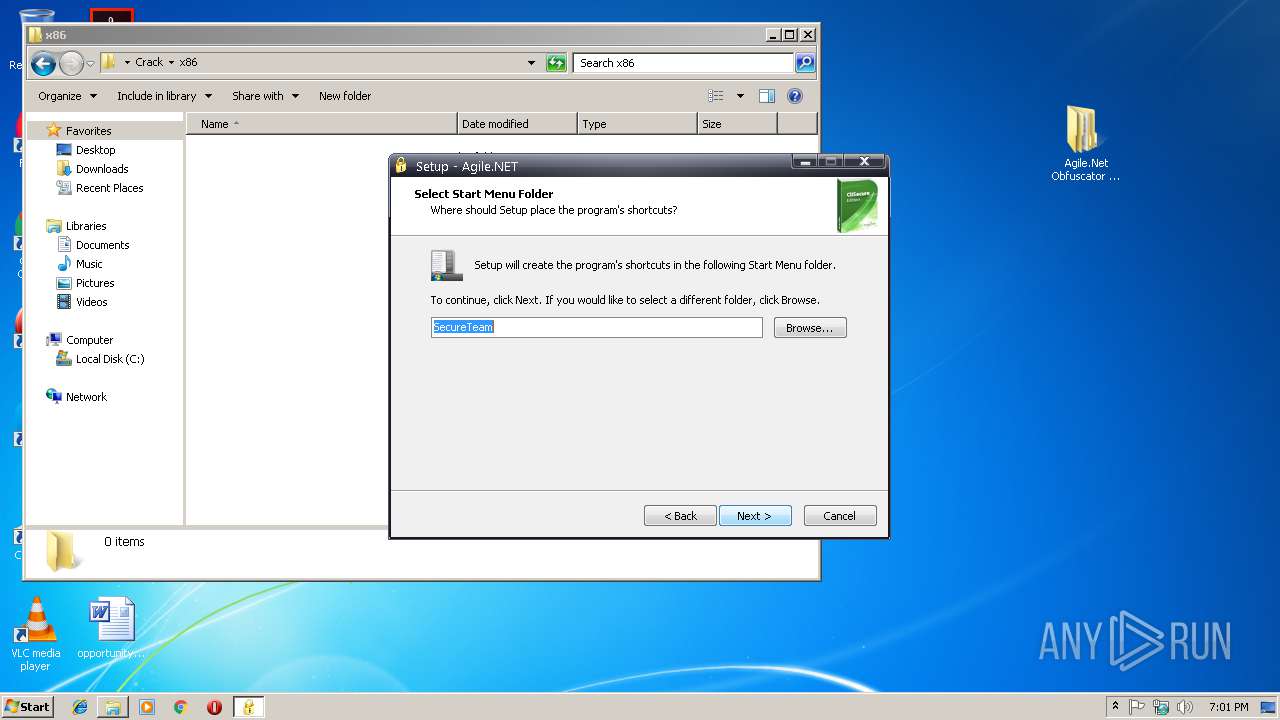Select VLC media player desktop shortcut
Viewport: 1280px width, 720px height.
tap(35, 634)
